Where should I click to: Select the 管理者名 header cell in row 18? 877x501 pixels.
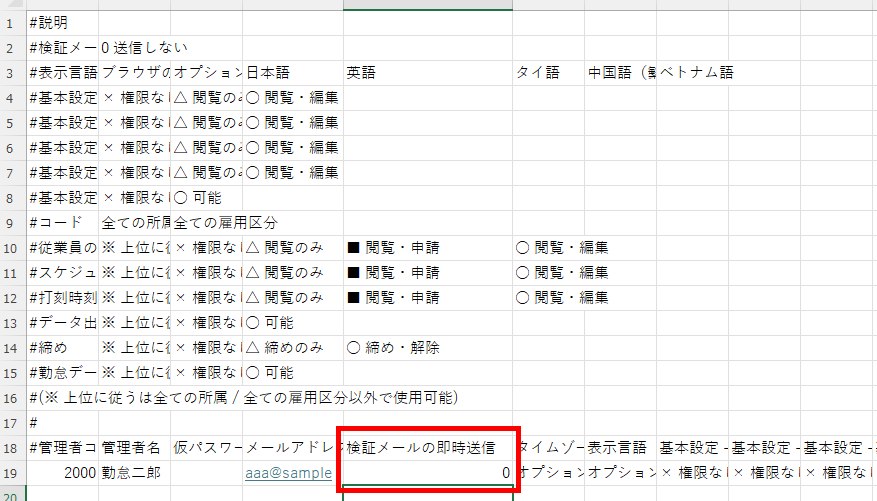[134, 447]
